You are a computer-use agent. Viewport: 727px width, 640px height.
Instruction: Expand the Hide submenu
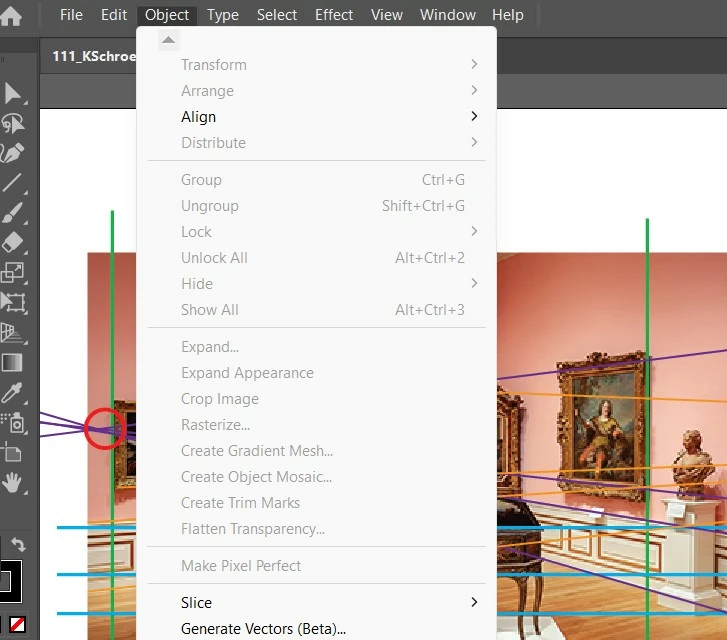click(317, 283)
